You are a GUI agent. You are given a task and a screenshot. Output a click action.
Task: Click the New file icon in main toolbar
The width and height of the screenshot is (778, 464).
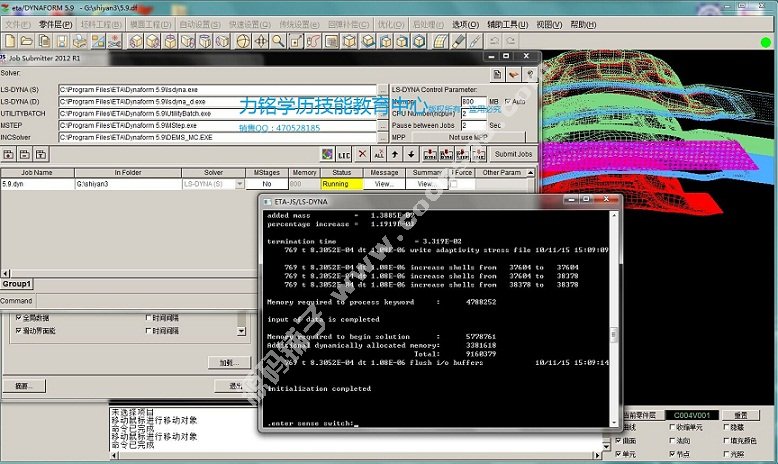coord(10,41)
